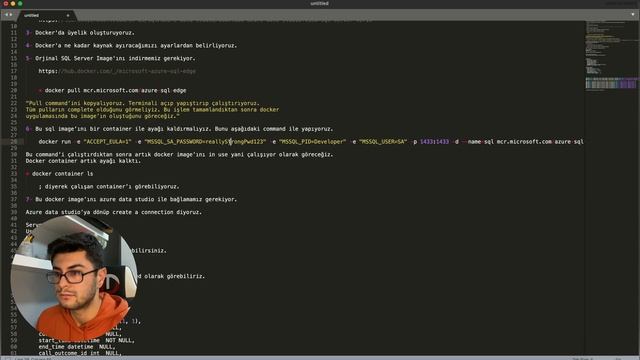Click the "--name sql" argument on line 28

(478, 142)
